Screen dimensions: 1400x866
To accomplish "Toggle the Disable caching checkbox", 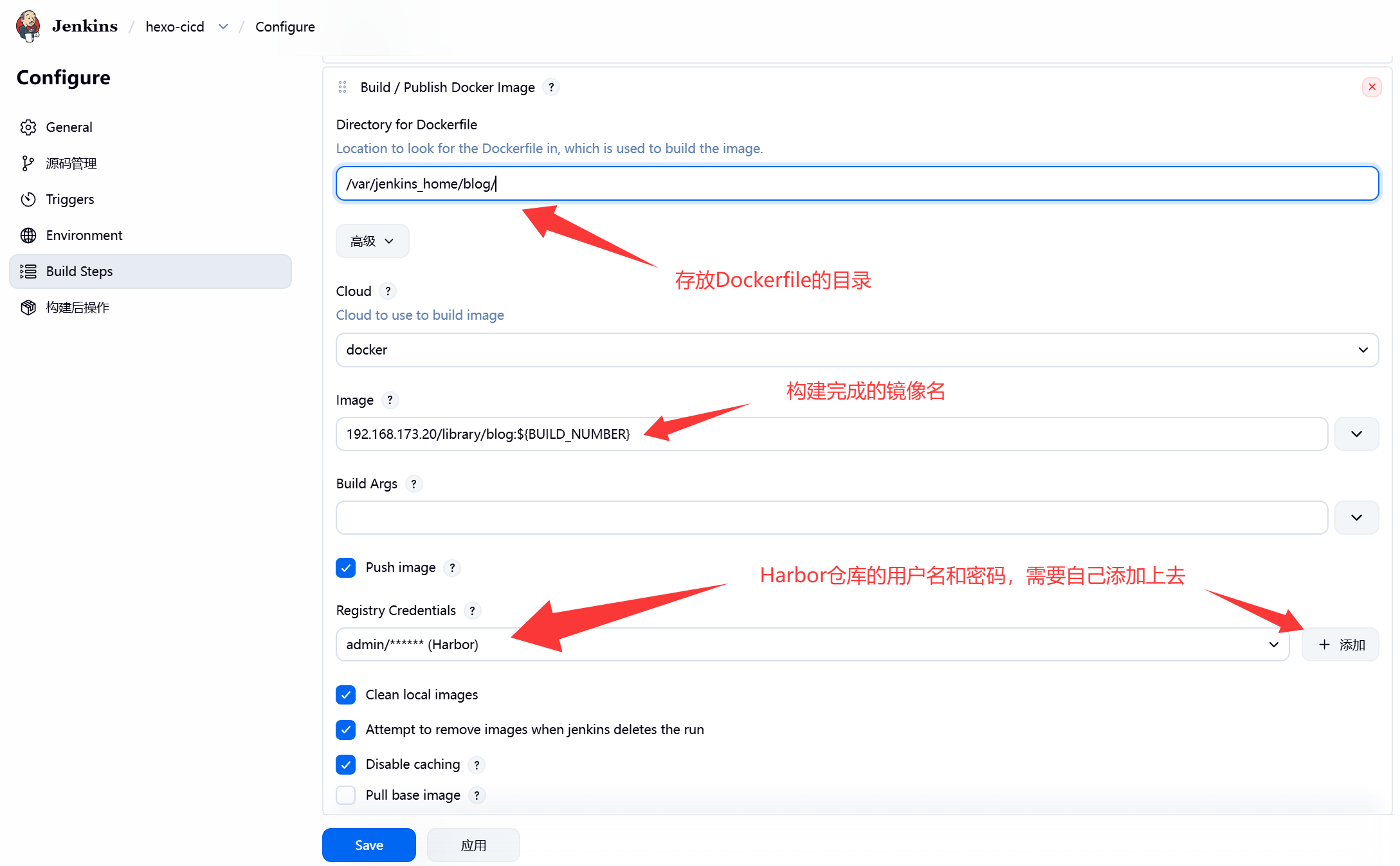I will pyautogui.click(x=346, y=764).
